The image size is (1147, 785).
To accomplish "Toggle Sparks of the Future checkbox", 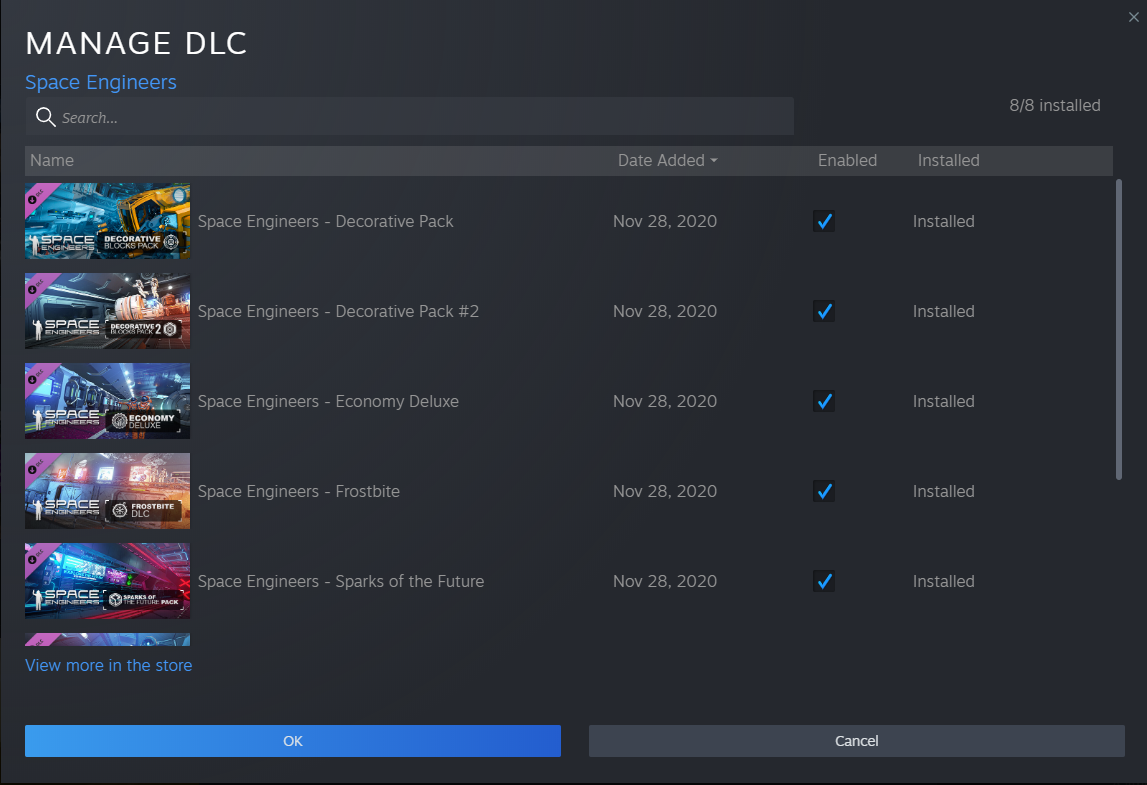I will [824, 581].
